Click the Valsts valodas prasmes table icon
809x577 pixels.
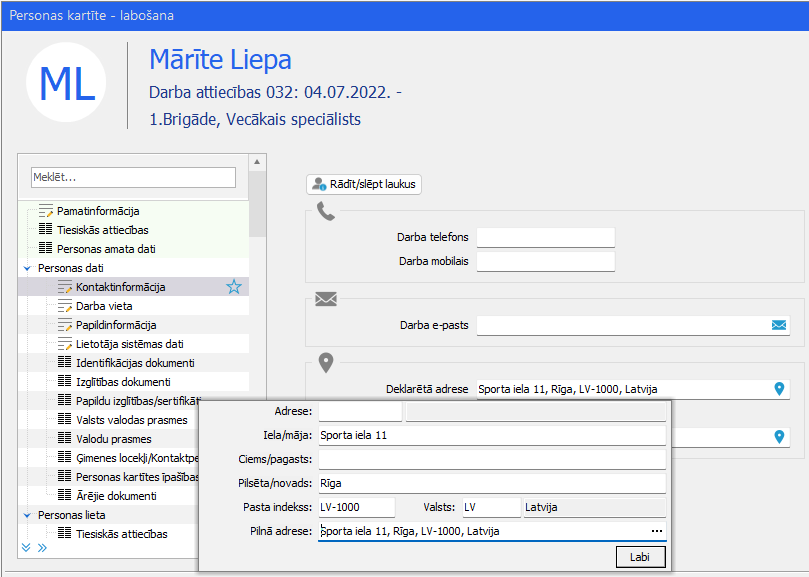coord(64,420)
